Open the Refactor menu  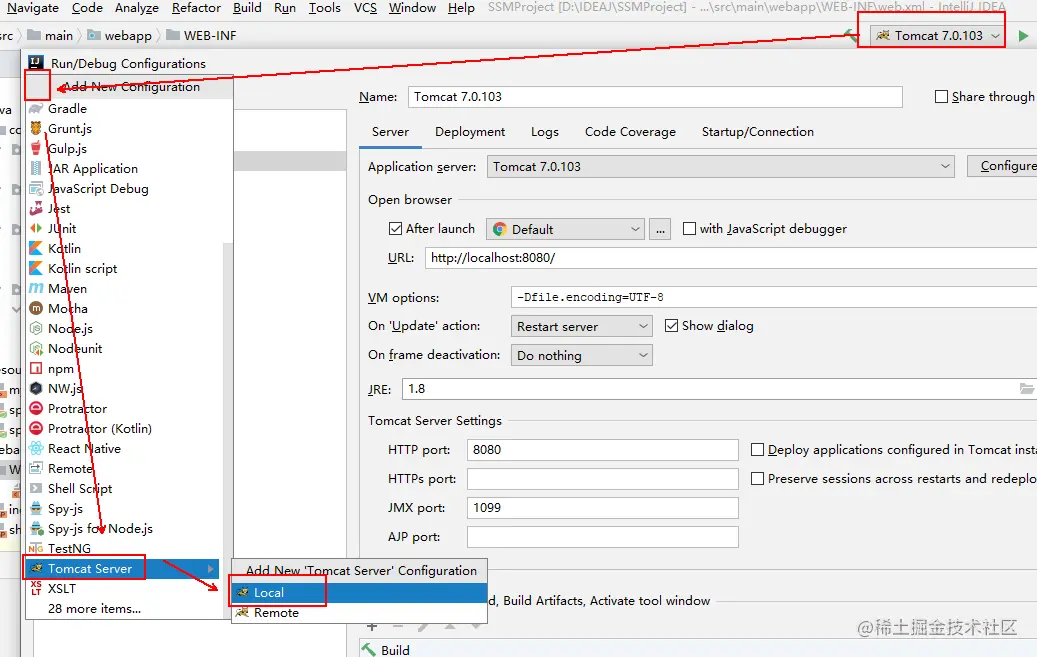tap(196, 8)
